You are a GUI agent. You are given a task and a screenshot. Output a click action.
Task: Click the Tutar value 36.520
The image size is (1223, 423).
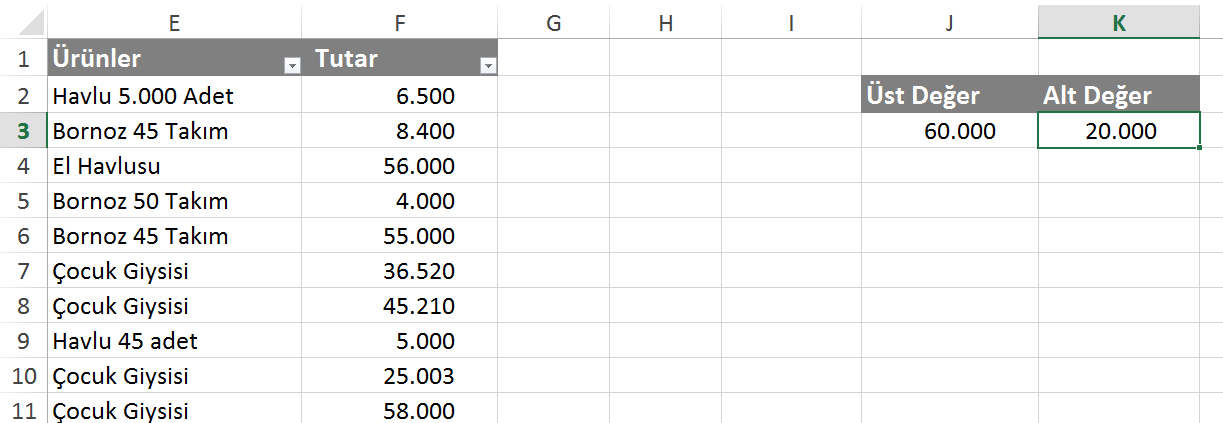[x=401, y=271]
